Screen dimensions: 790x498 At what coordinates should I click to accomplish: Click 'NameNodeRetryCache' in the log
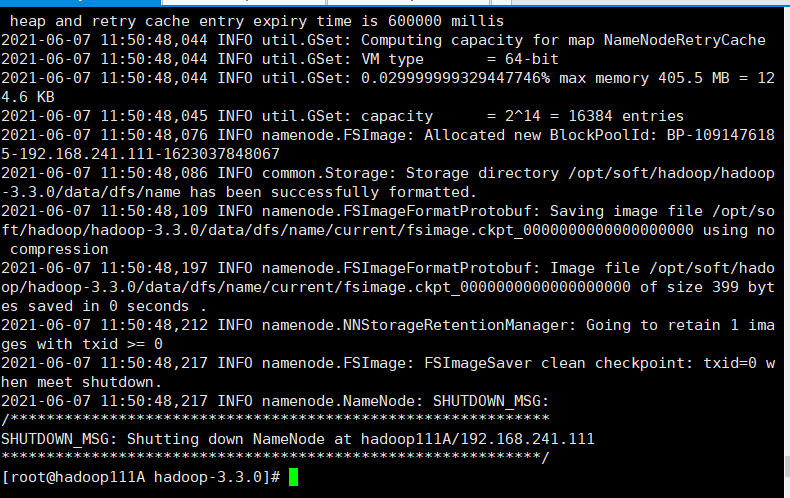click(685, 40)
